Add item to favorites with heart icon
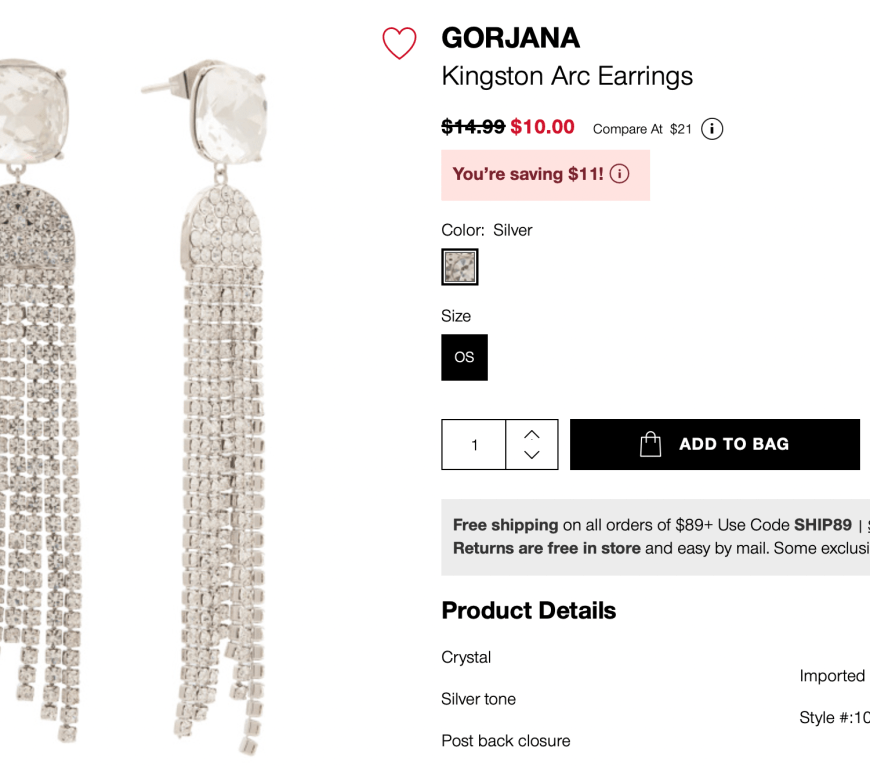The height and width of the screenshot is (773, 870). click(x=399, y=43)
